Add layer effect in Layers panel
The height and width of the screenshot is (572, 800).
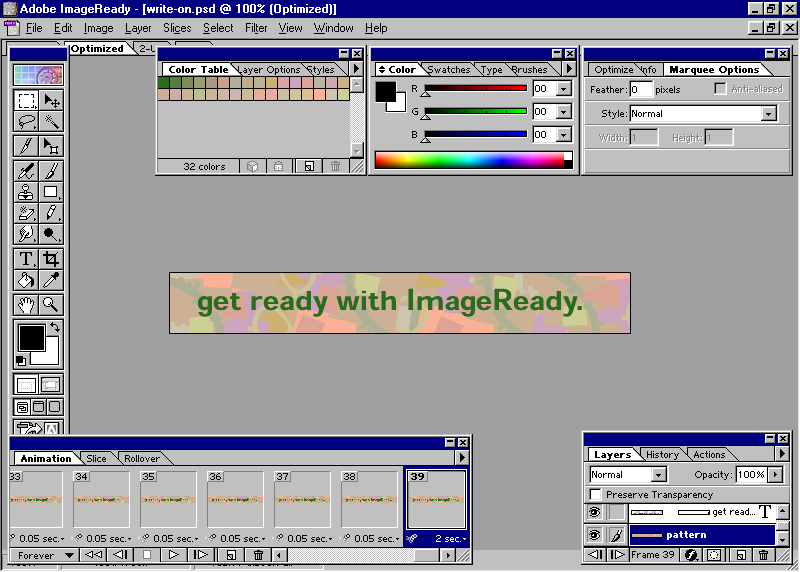pos(691,555)
